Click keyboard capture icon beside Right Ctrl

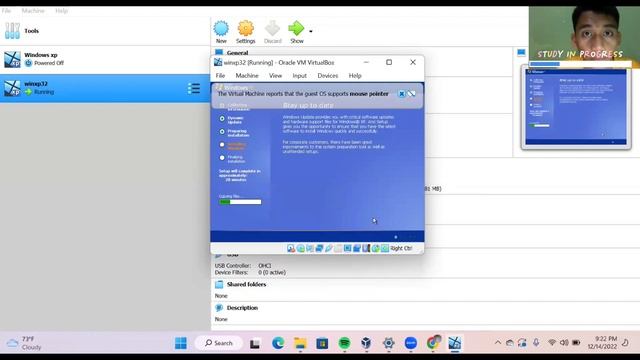tap(385, 248)
